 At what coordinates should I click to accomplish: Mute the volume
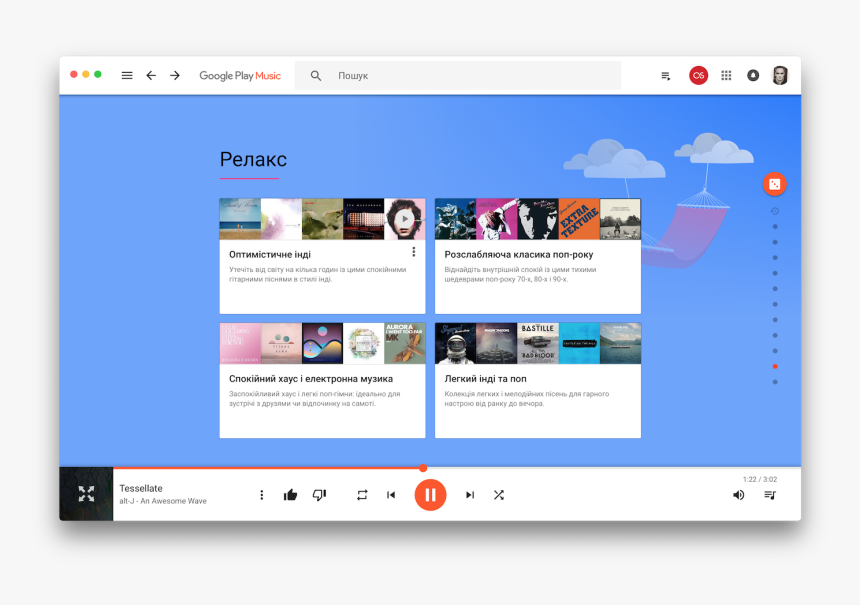(739, 494)
